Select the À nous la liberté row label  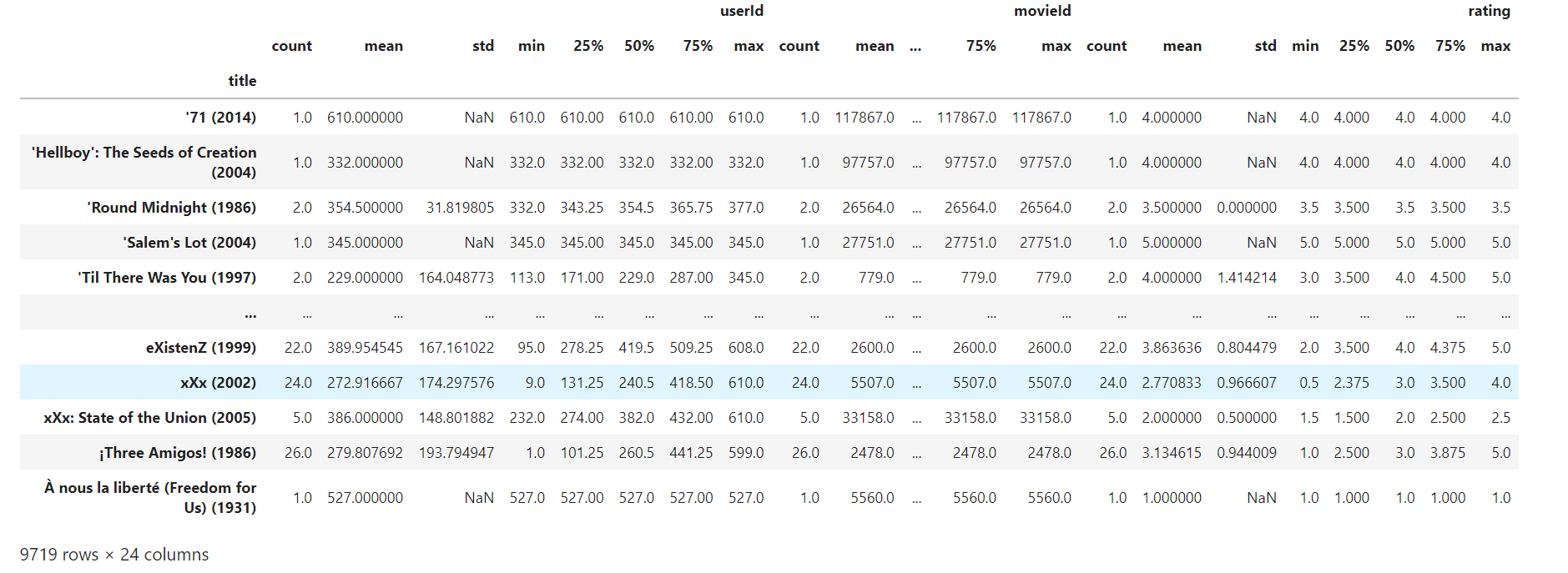tap(150, 498)
